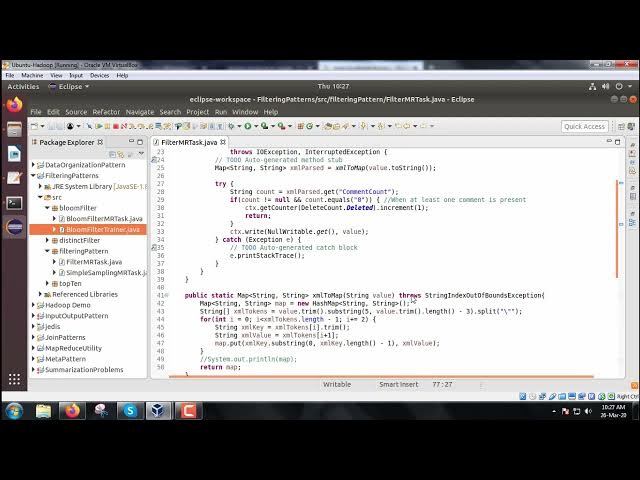Viewport: 640px width, 480px height.
Task: Click Thu 10:27 clock in top bar
Action: click(x=333, y=86)
